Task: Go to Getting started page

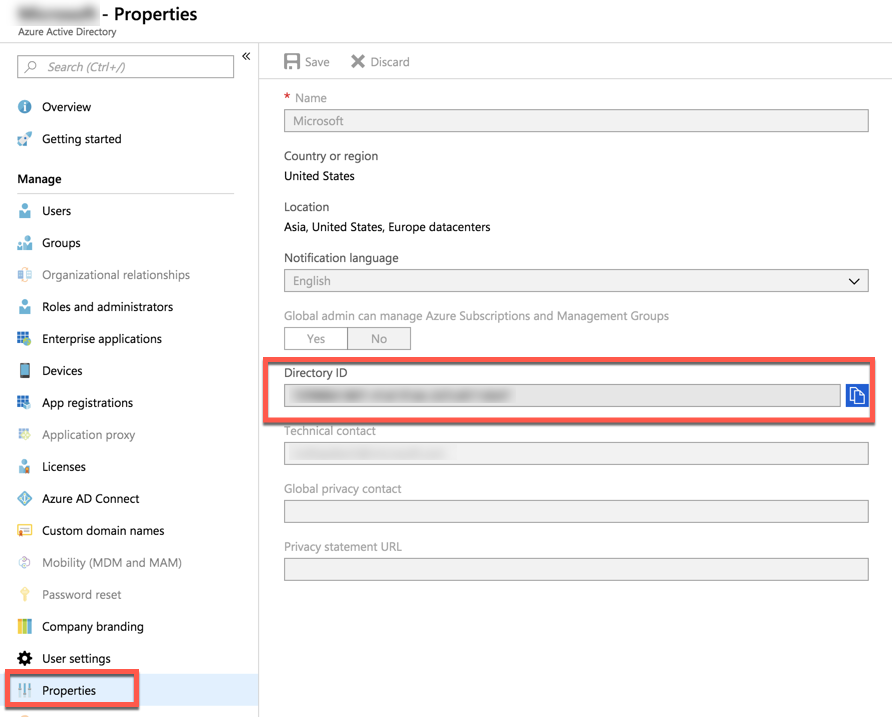Action: pyautogui.click(x=81, y=139)
